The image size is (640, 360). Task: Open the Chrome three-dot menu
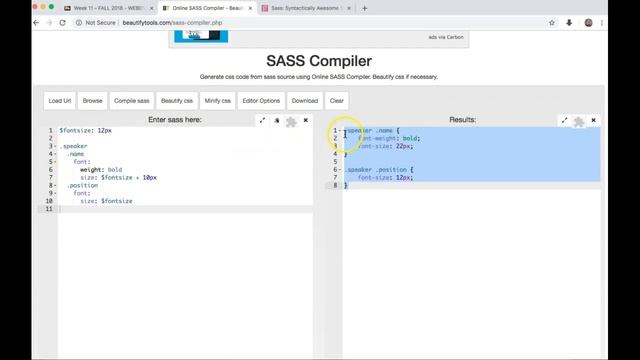pos(602,23)
